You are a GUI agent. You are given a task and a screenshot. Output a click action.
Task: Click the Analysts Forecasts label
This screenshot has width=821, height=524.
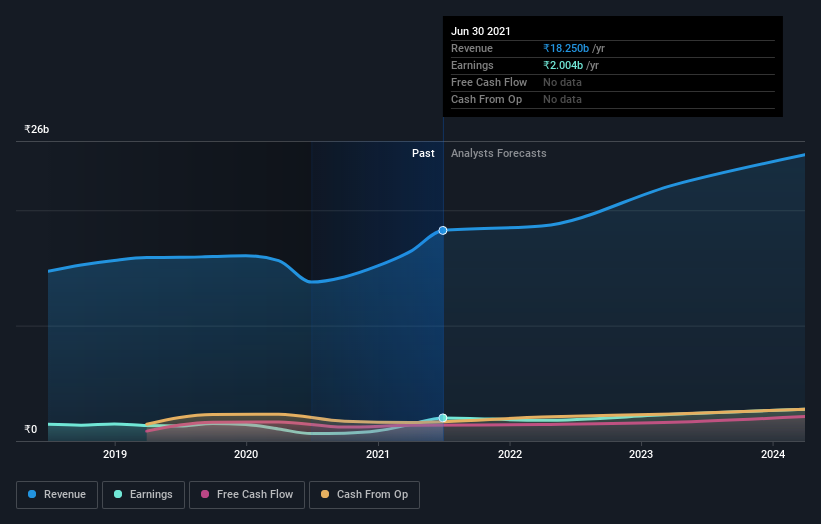tap(498, 153)
